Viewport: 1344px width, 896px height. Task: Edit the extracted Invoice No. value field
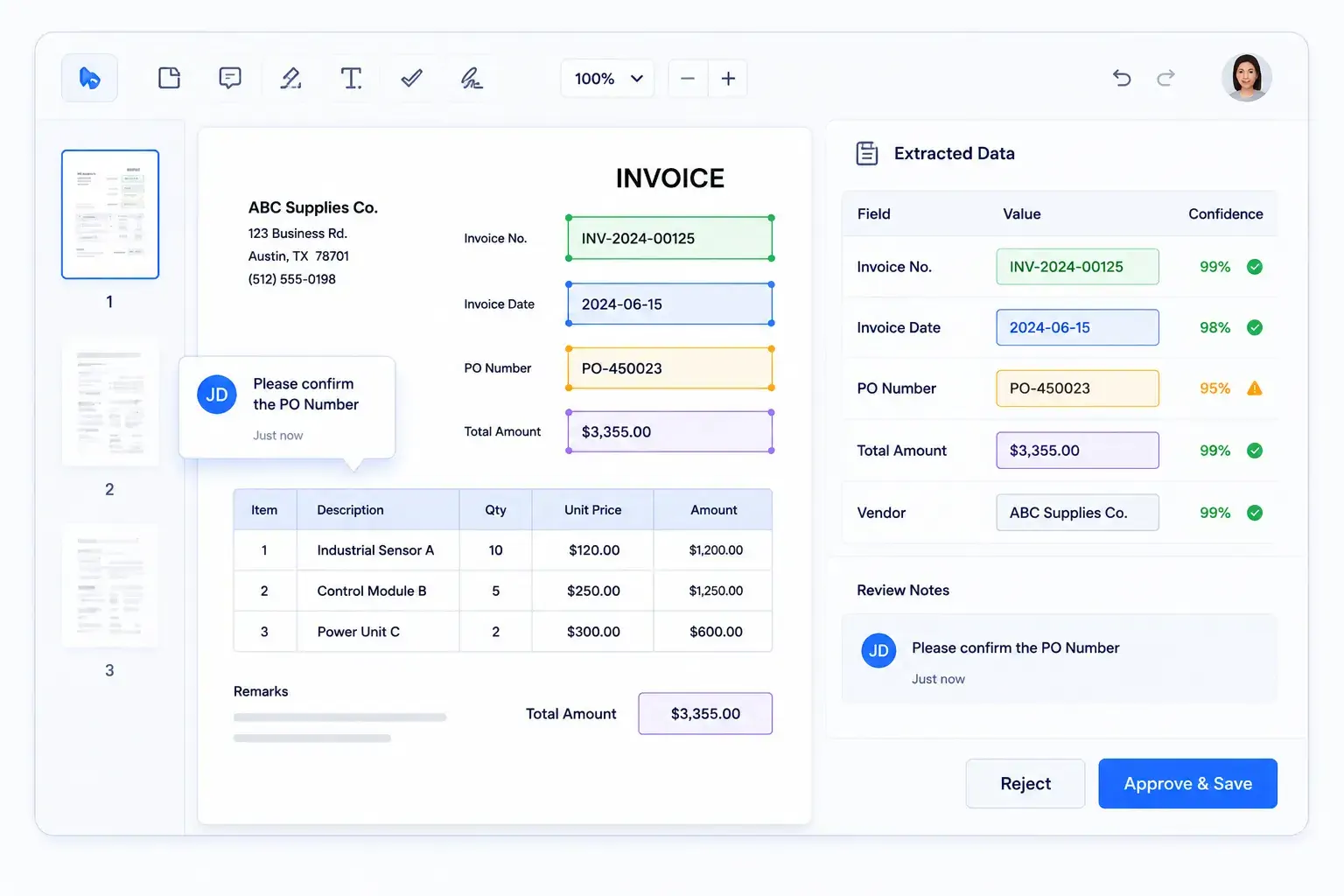[1077, 267]
